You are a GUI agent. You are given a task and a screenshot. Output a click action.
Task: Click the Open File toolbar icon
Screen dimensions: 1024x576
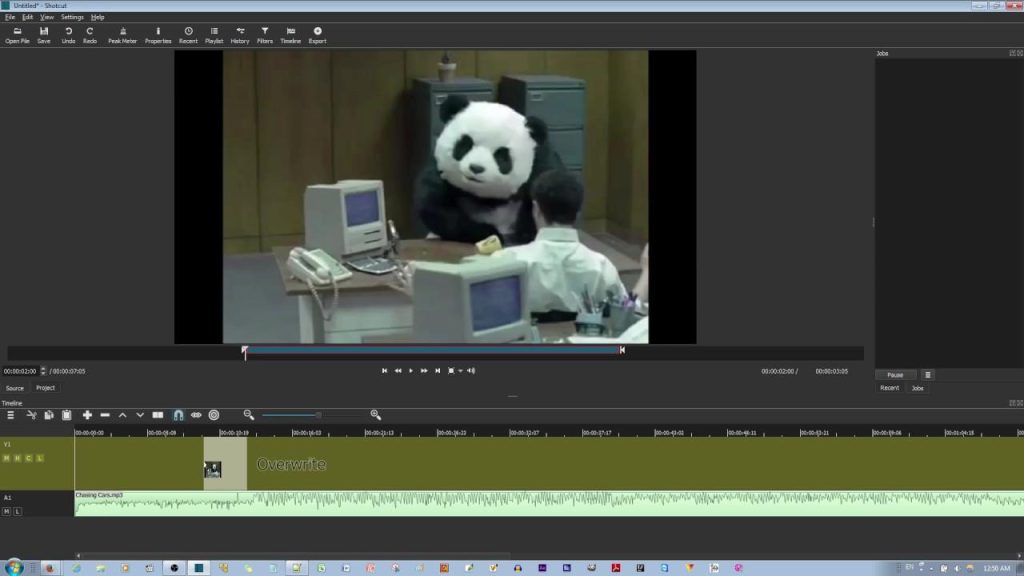[x=17, y=35]
